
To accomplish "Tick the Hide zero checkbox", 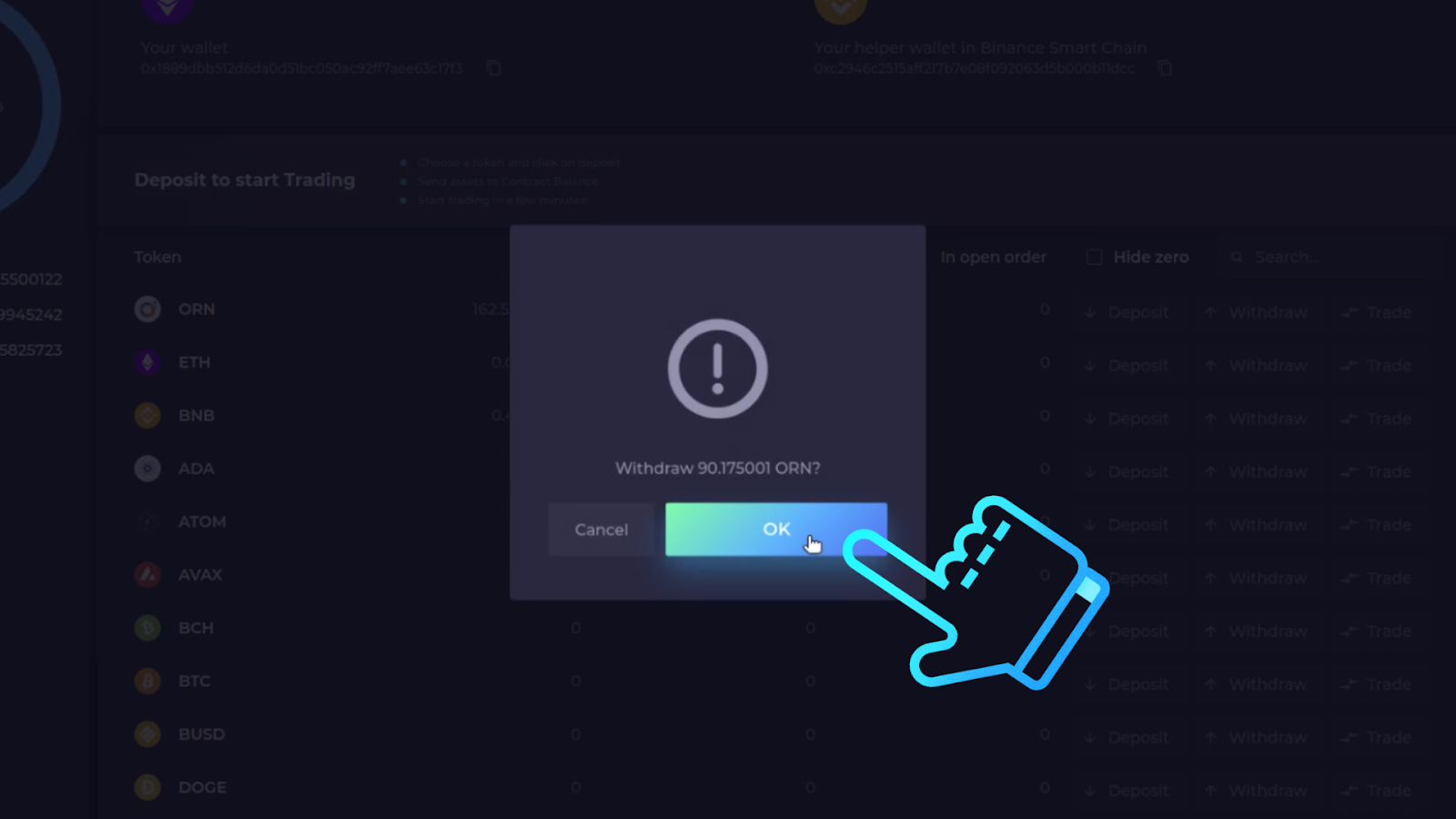I will 1095,258.
